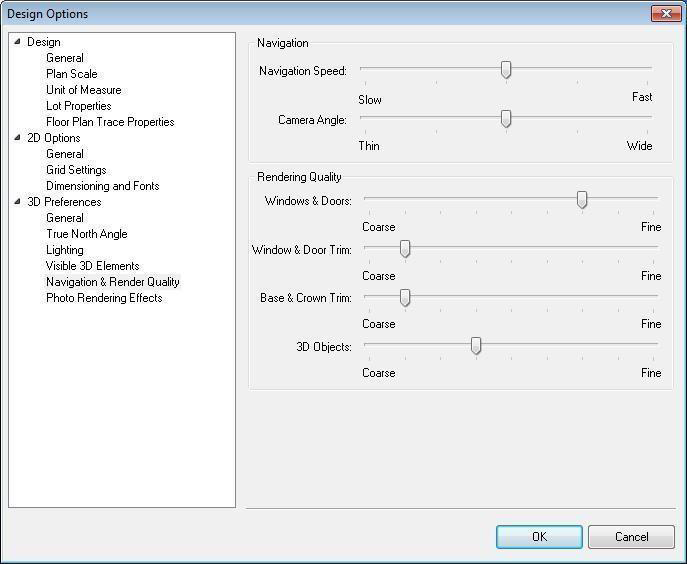Select General under 2D Options
Screen dimensions: 687x564
(x=65, y=154)
